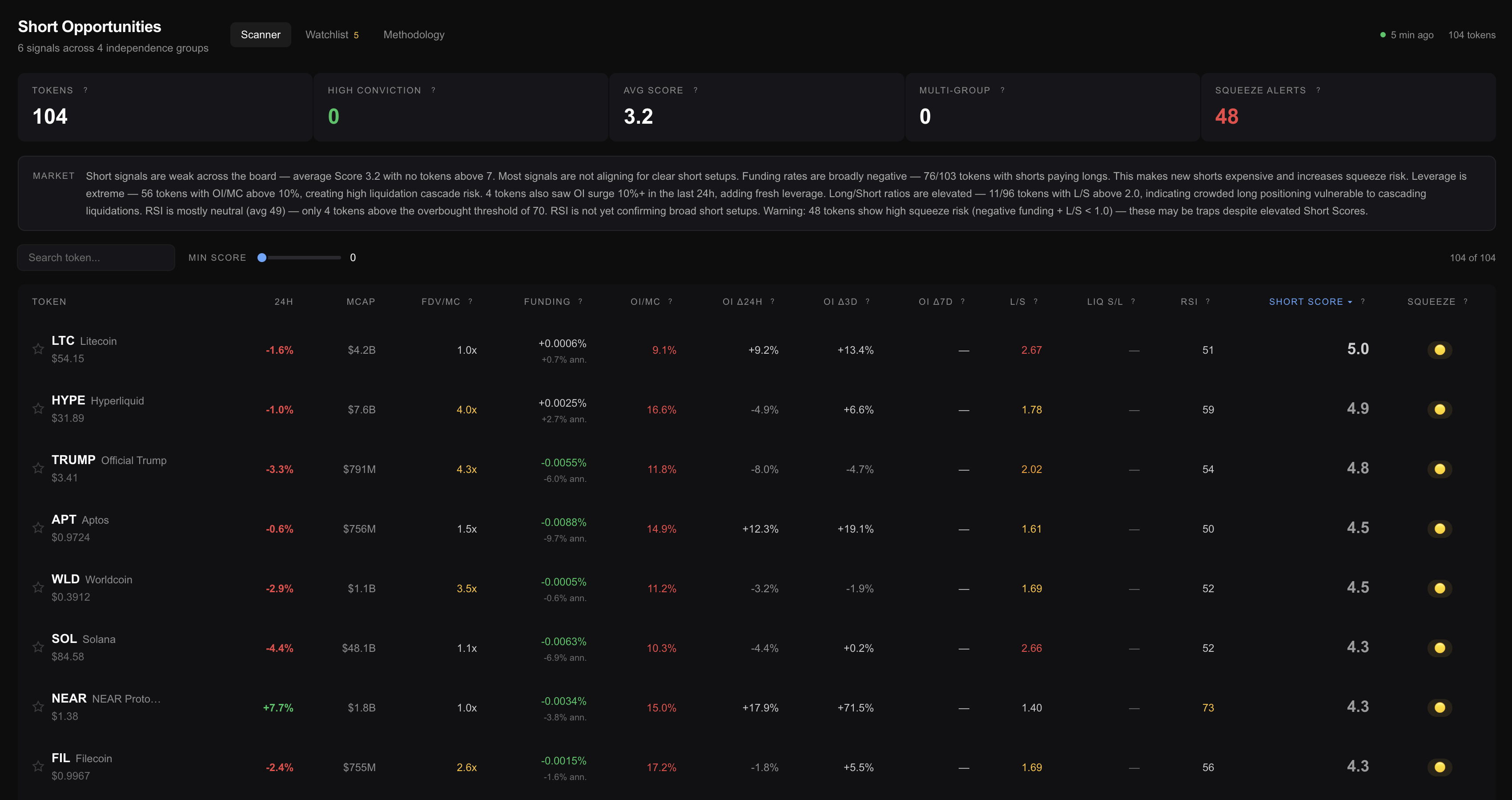
Task: Select the Scanner tab
Action: pyautogui.click(x=260, y=34)
